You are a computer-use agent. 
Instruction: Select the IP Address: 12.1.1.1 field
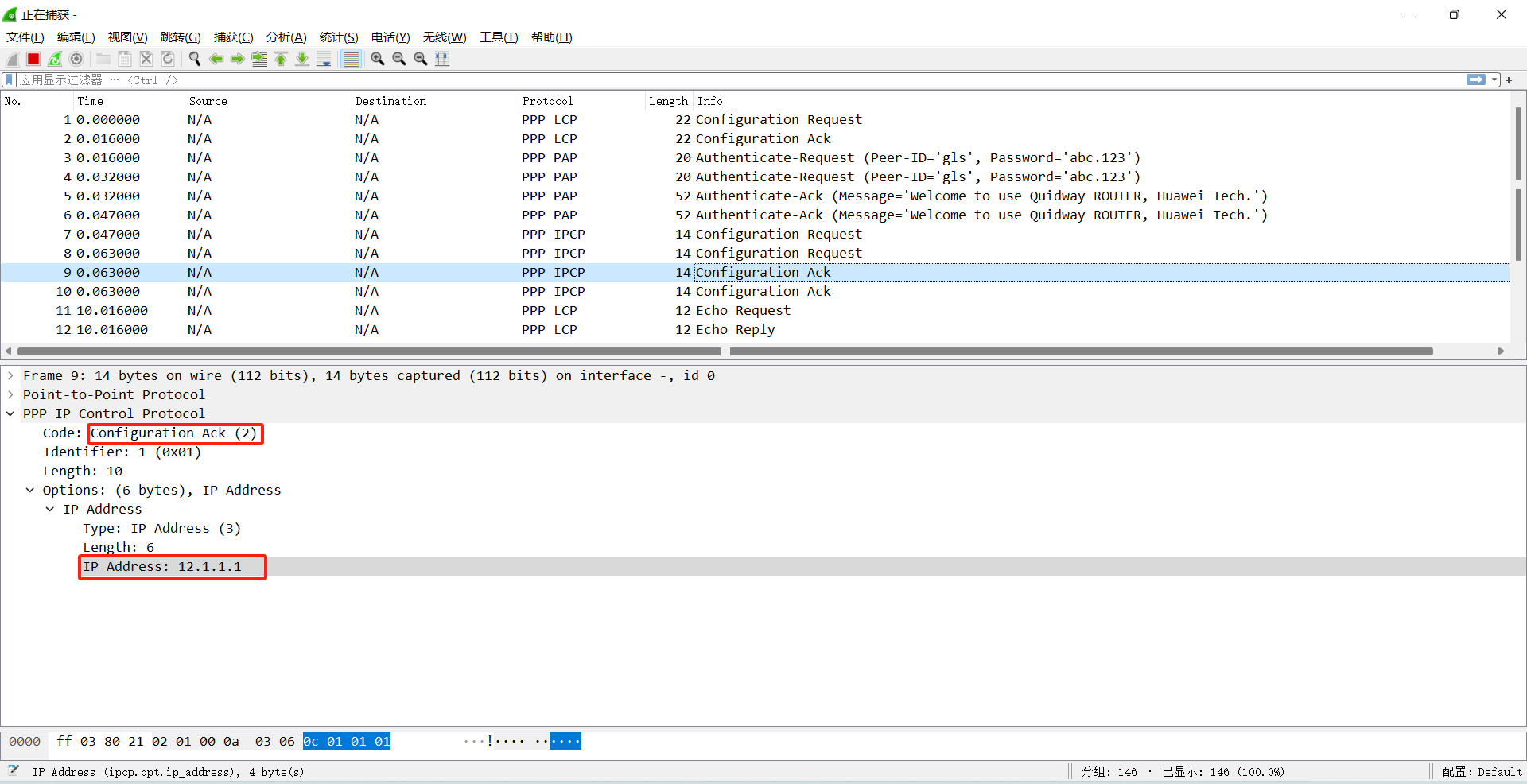tap(162, 566)
